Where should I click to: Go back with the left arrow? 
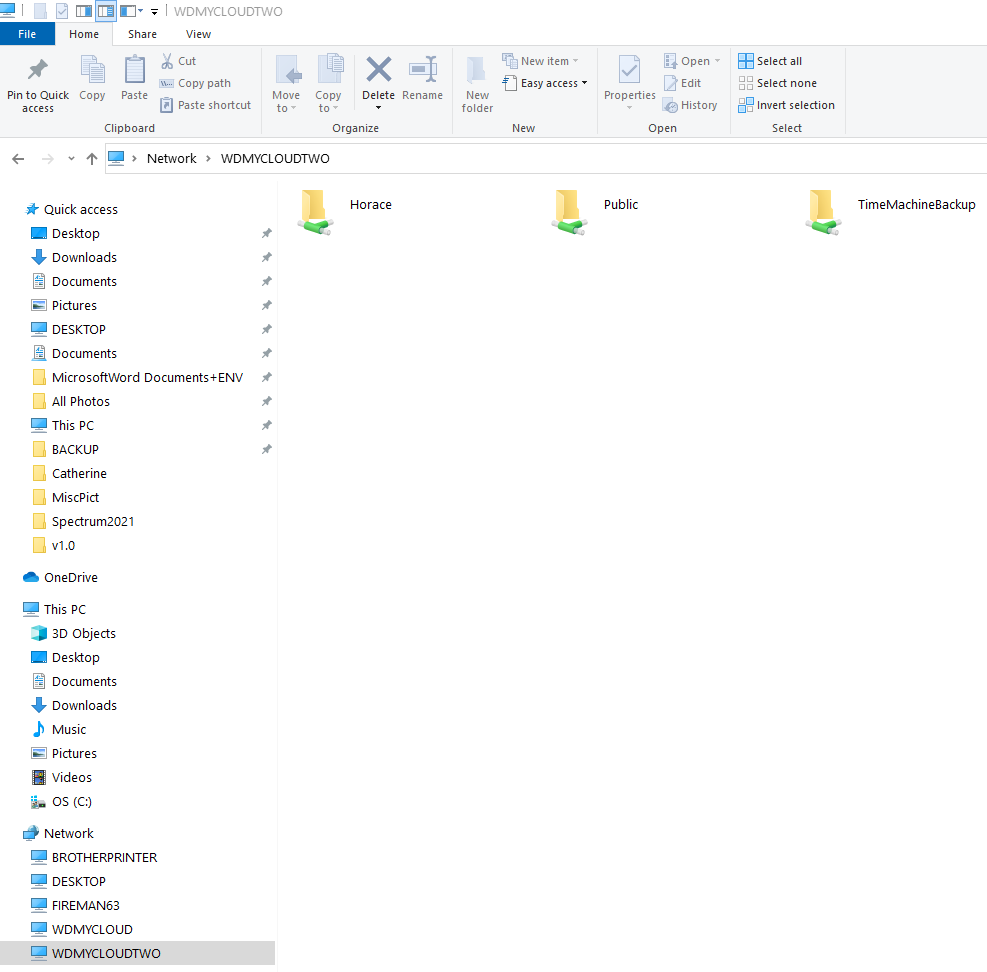tap(18, 159)
